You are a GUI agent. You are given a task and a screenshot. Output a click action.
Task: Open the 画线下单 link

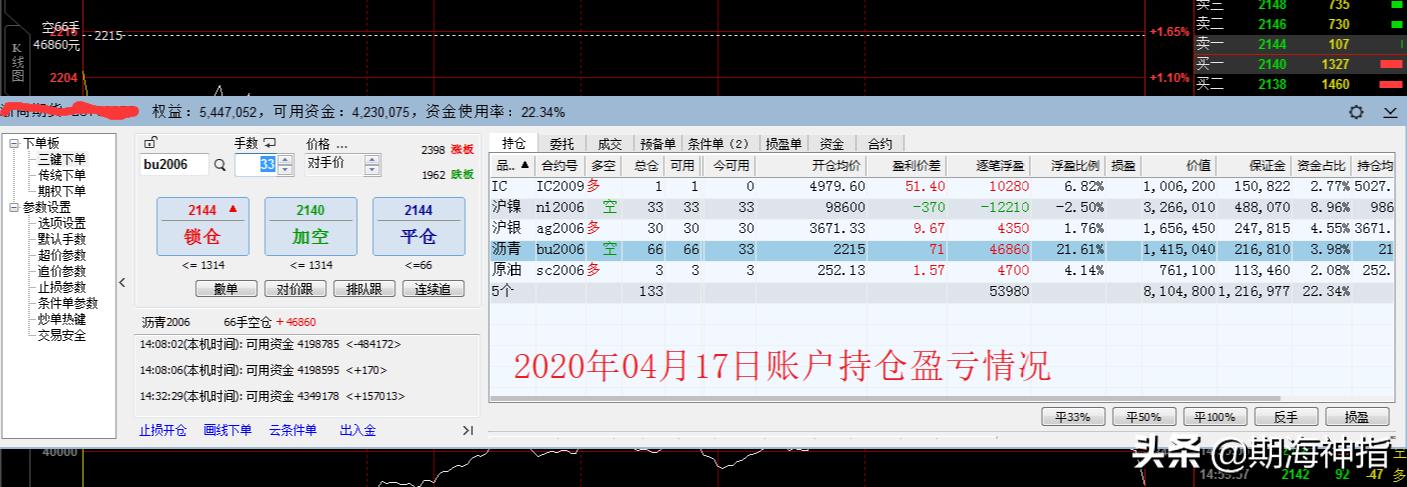click(227, 431)
